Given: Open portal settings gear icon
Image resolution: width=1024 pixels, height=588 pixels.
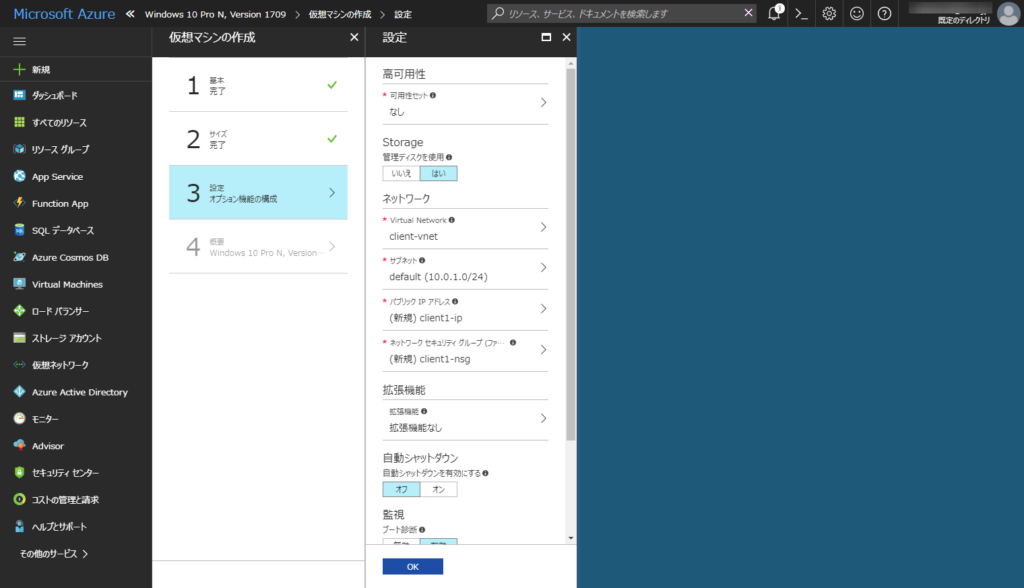Looking at the screenshot, I should [x=829, y=13].
